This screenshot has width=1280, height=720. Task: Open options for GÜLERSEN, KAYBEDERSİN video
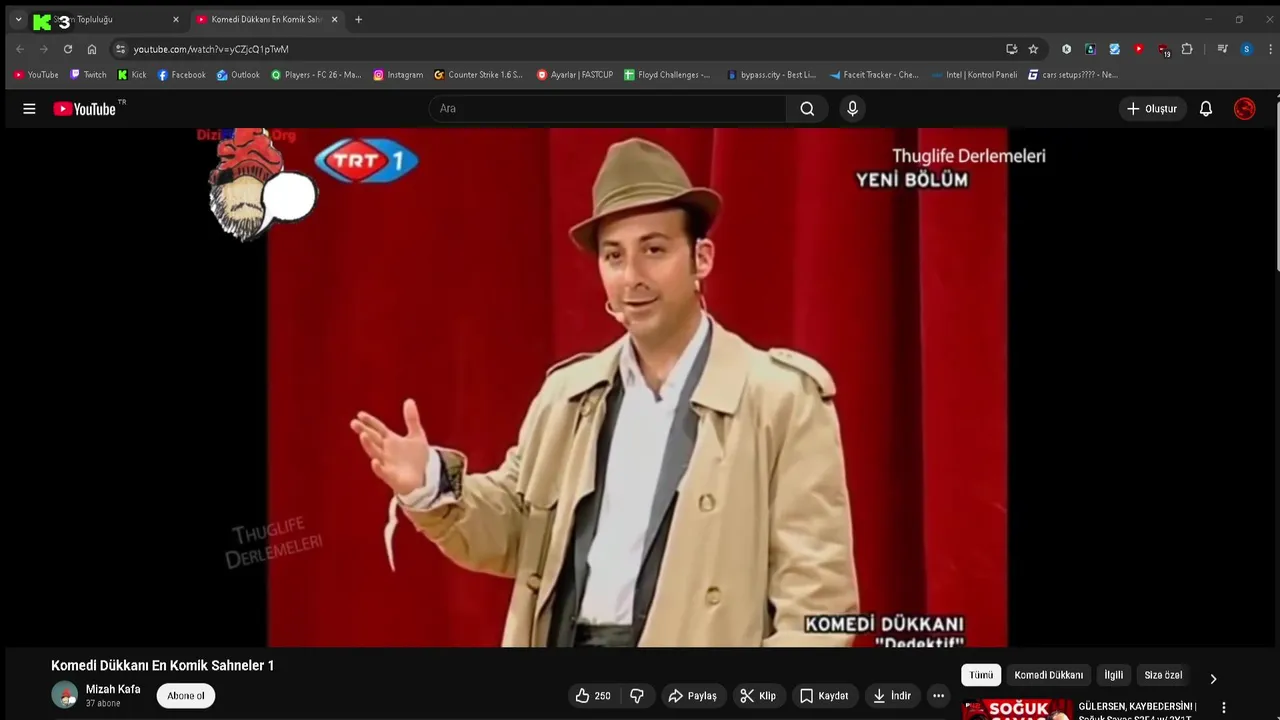click(x=1223, y=708)
